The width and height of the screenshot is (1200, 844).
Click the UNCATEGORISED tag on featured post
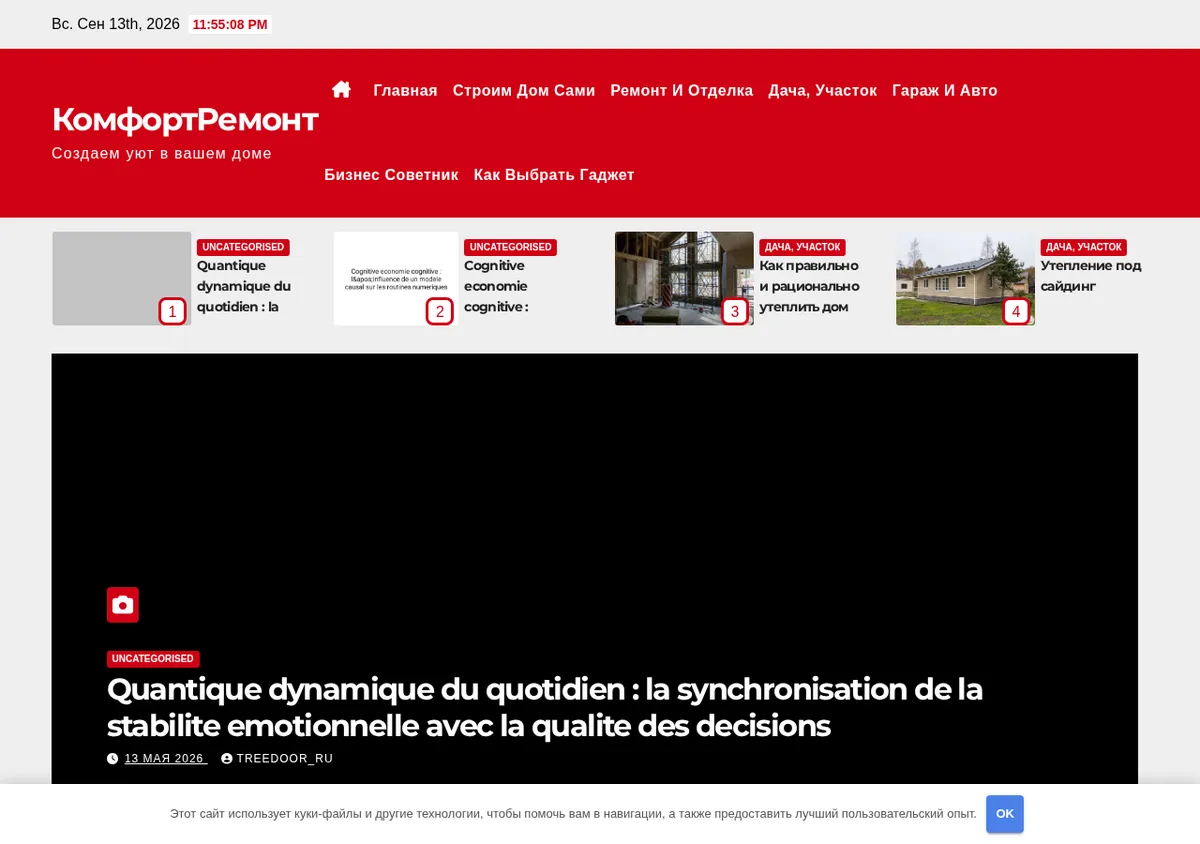pos(153,659)
